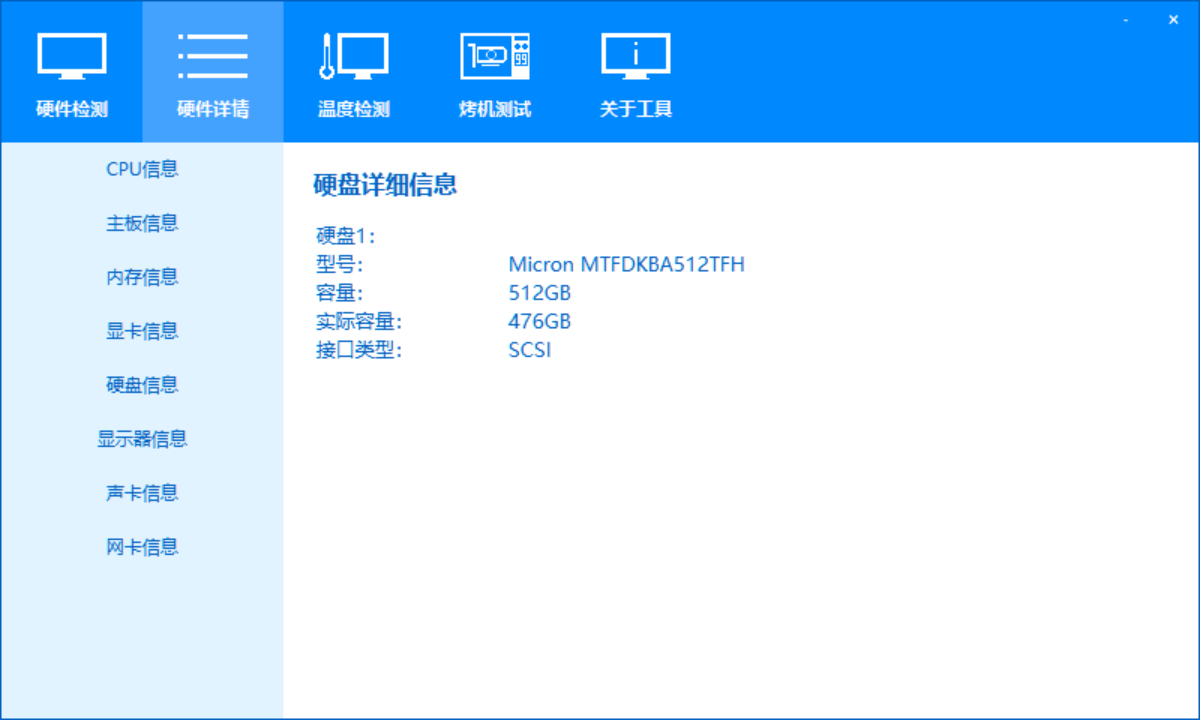Show 内存信息 details
1200x720 pixels.
[x=142, y=277]
